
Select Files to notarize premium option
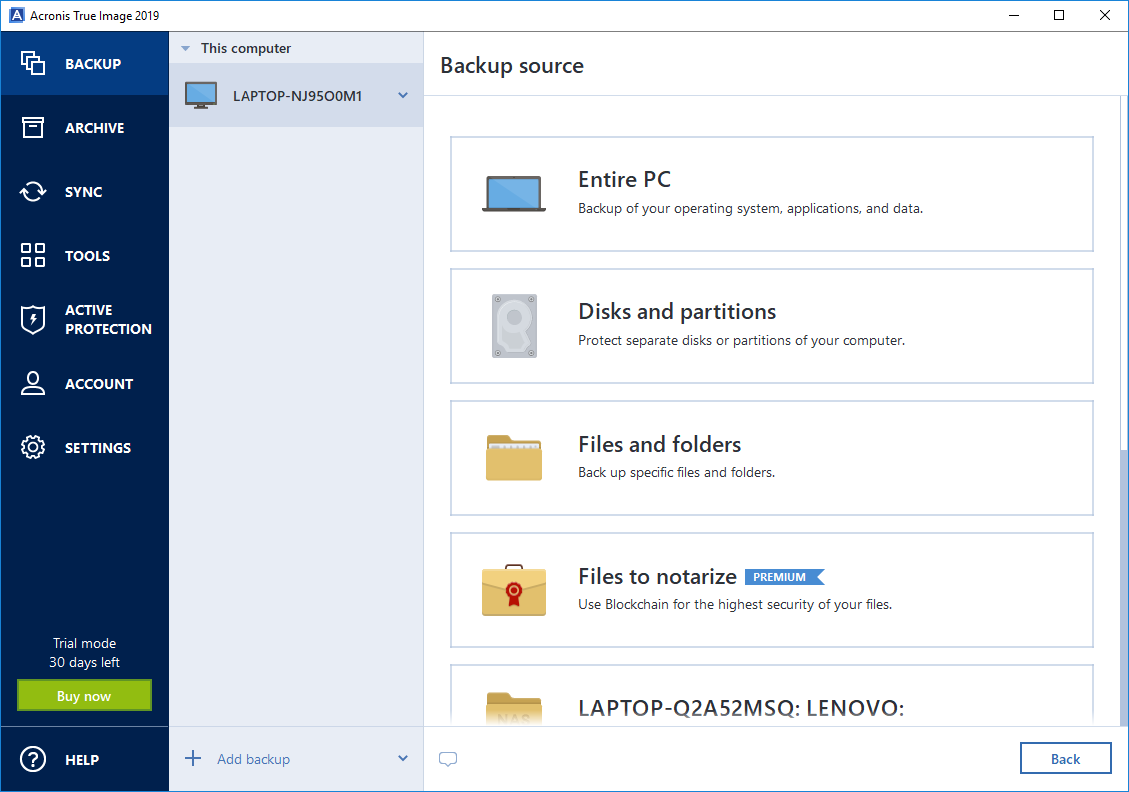pyautogui.click(x=771, y=590)
